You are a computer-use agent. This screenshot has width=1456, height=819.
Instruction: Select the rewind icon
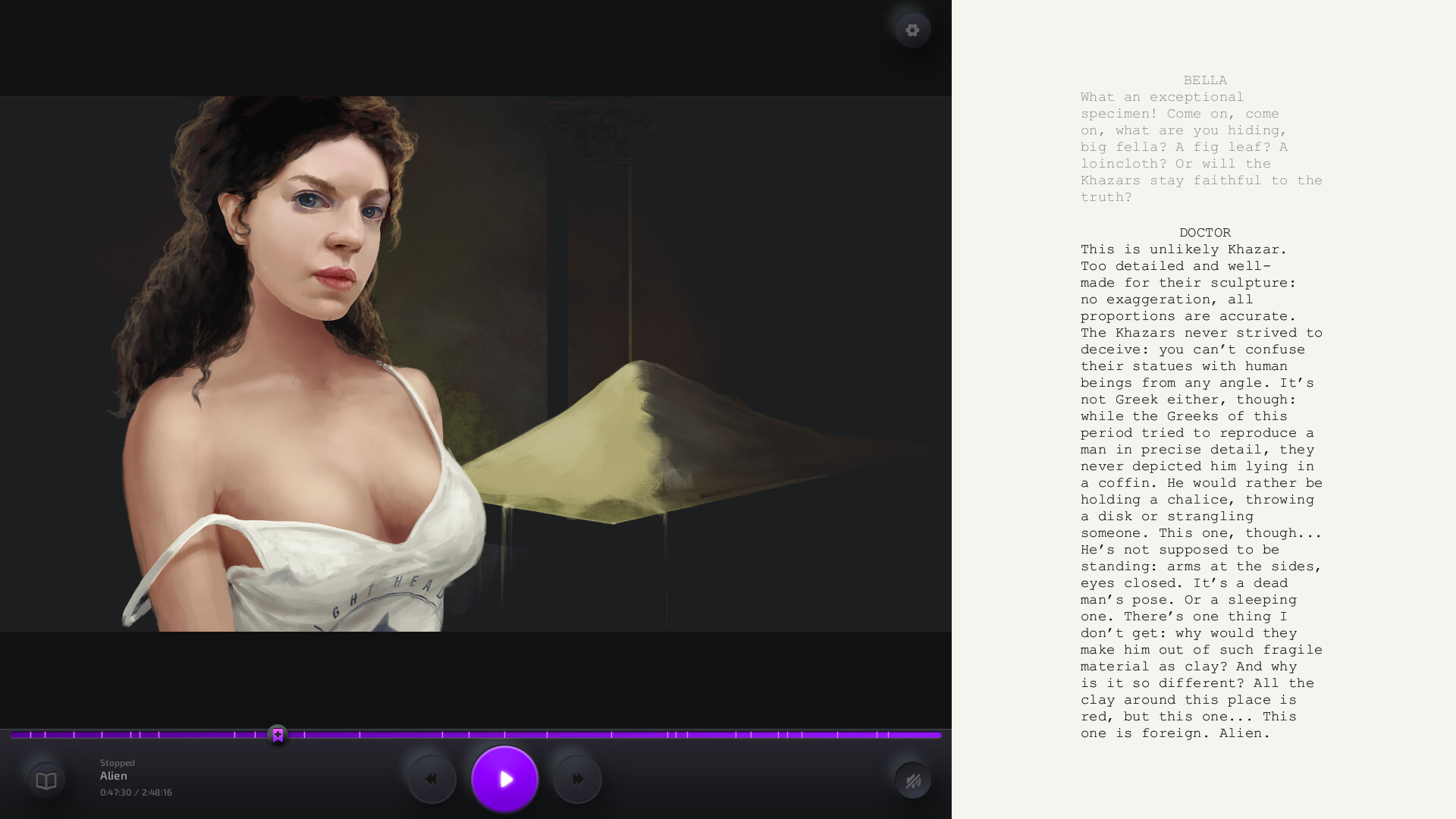click(431, 779)
